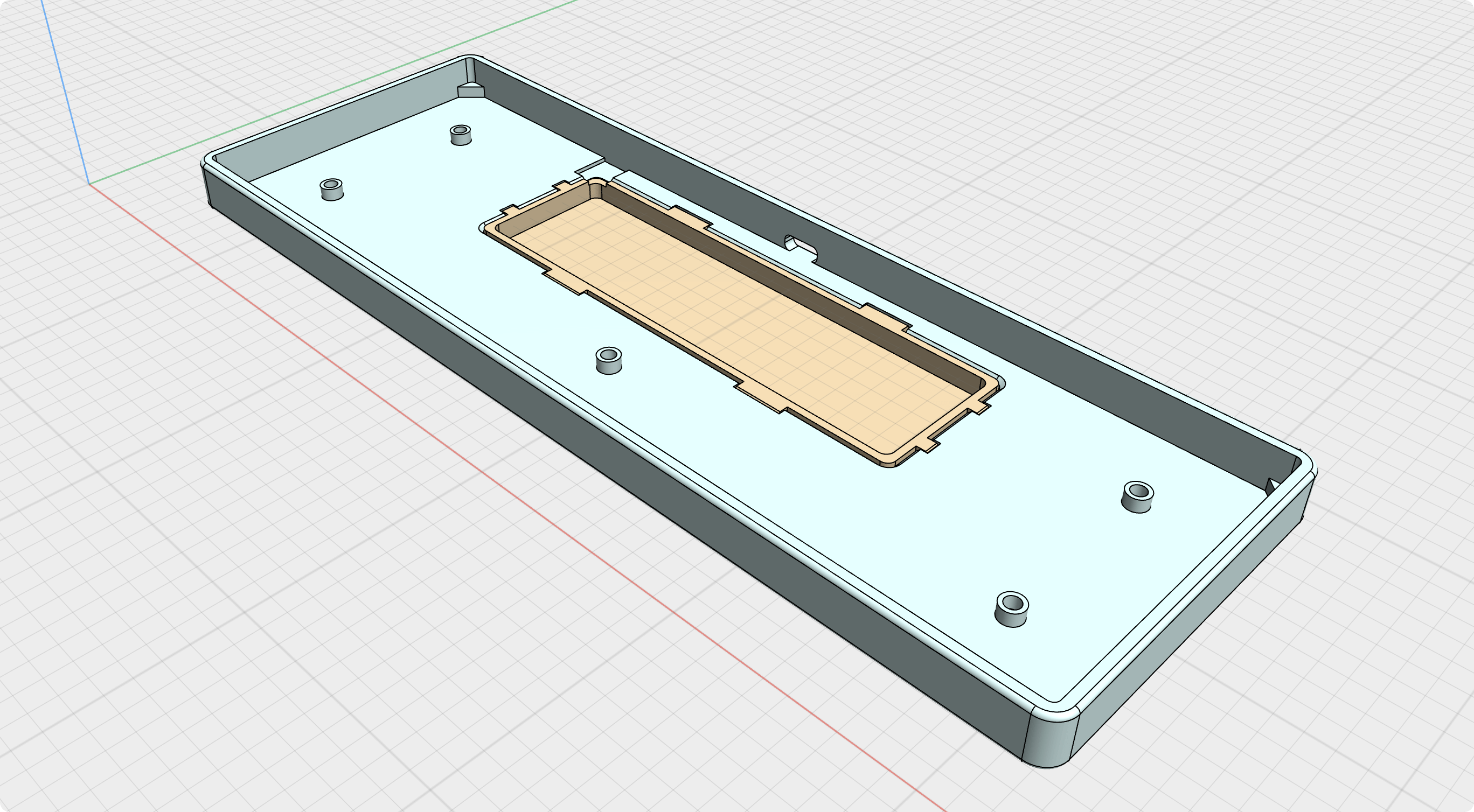Click the standoff just left of the orange pocket
Viewport: 1474px width, 812px height.
click(608, 360)
